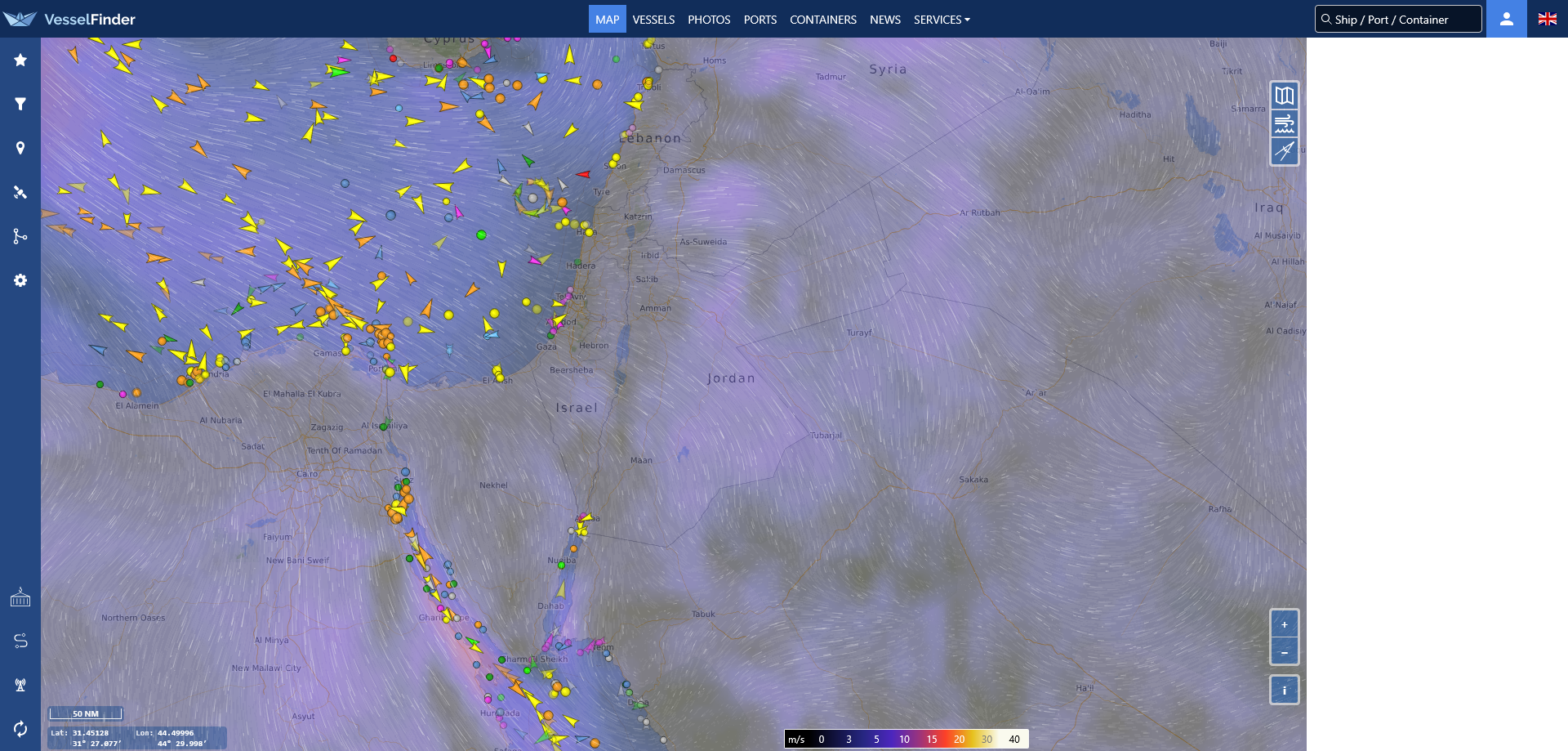Click the Tadmur map label

coord(831,77)
